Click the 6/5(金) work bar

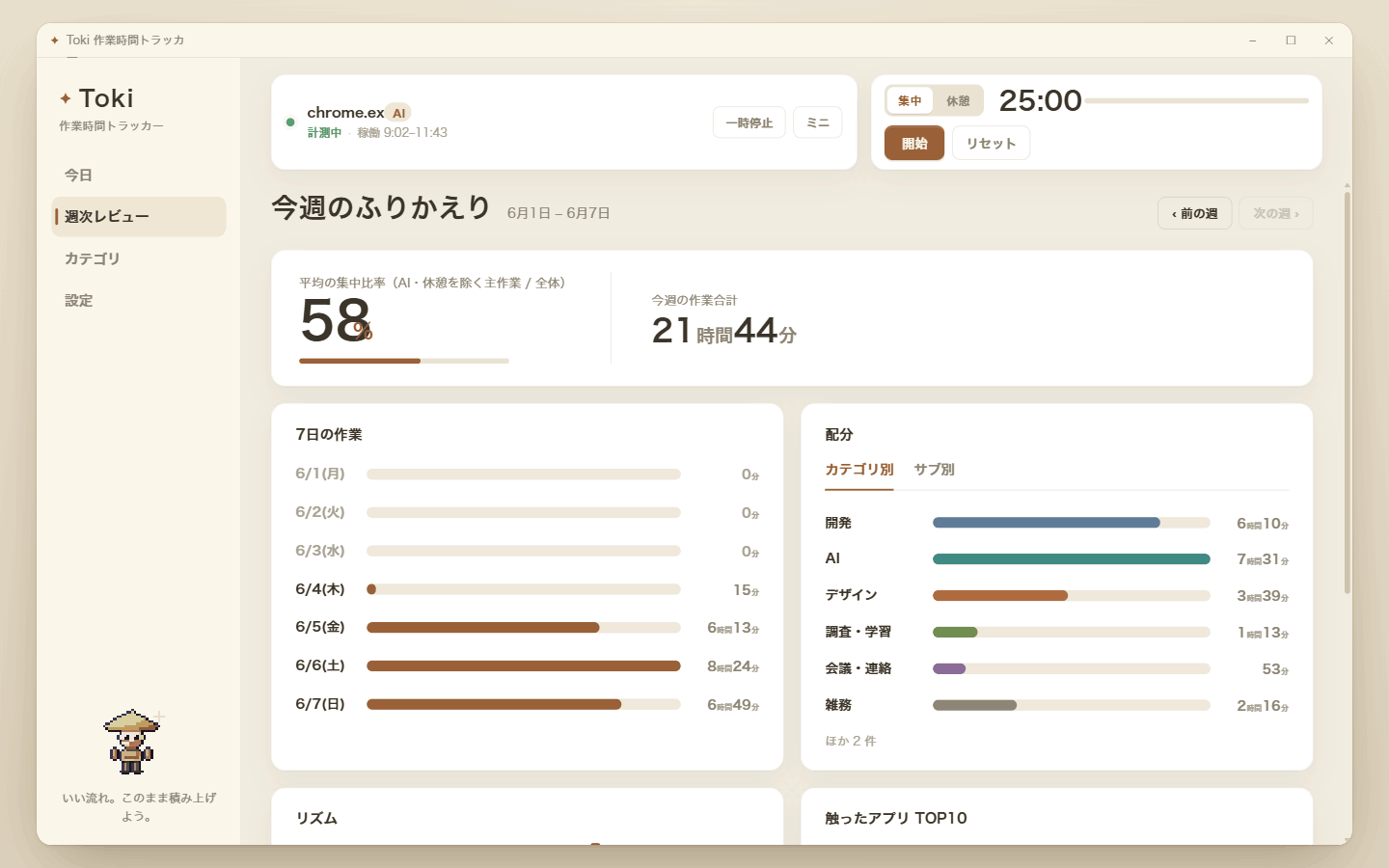(x=524, y=628)
